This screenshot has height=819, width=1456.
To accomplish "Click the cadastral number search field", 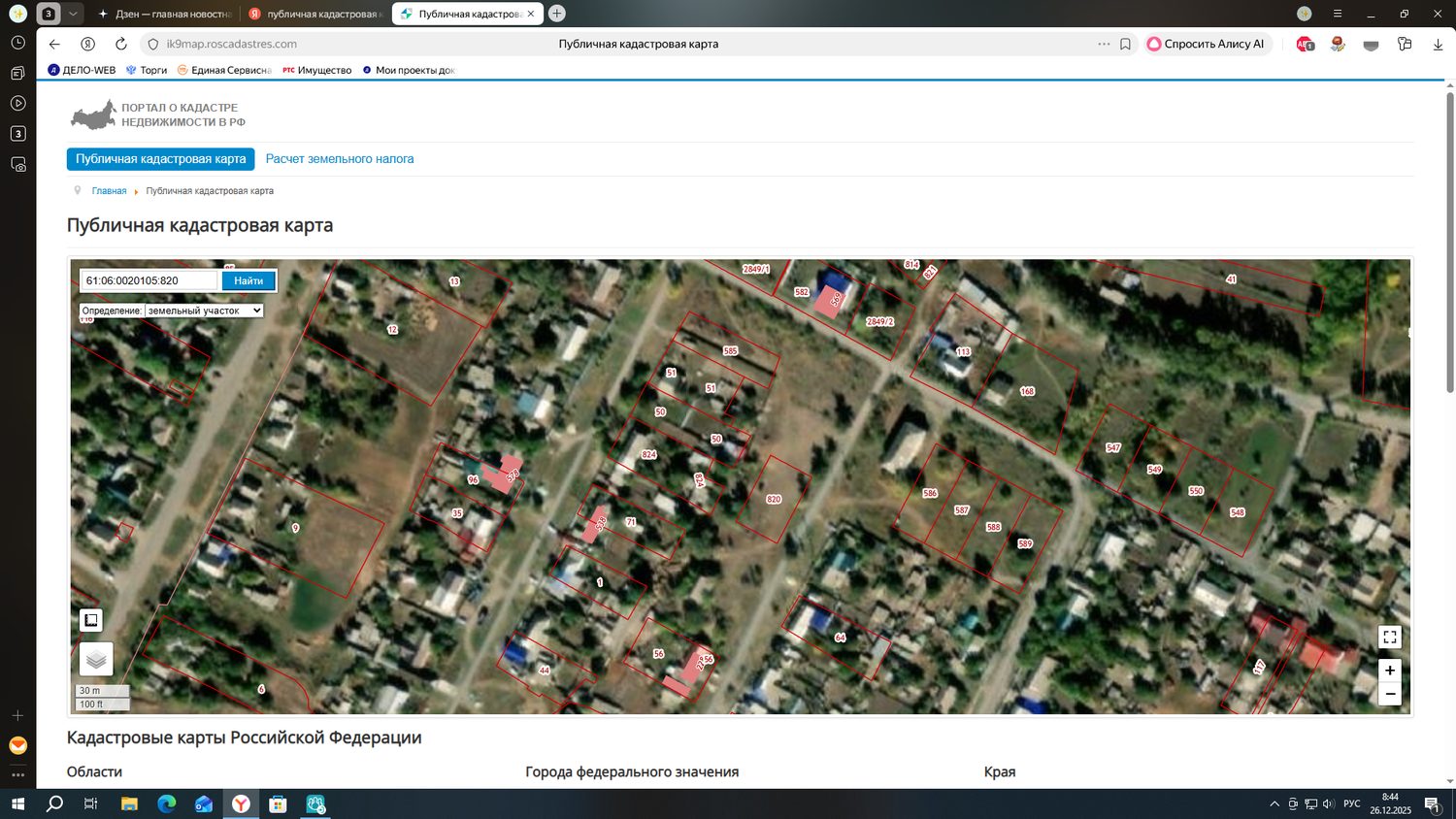I will [149, 280].
